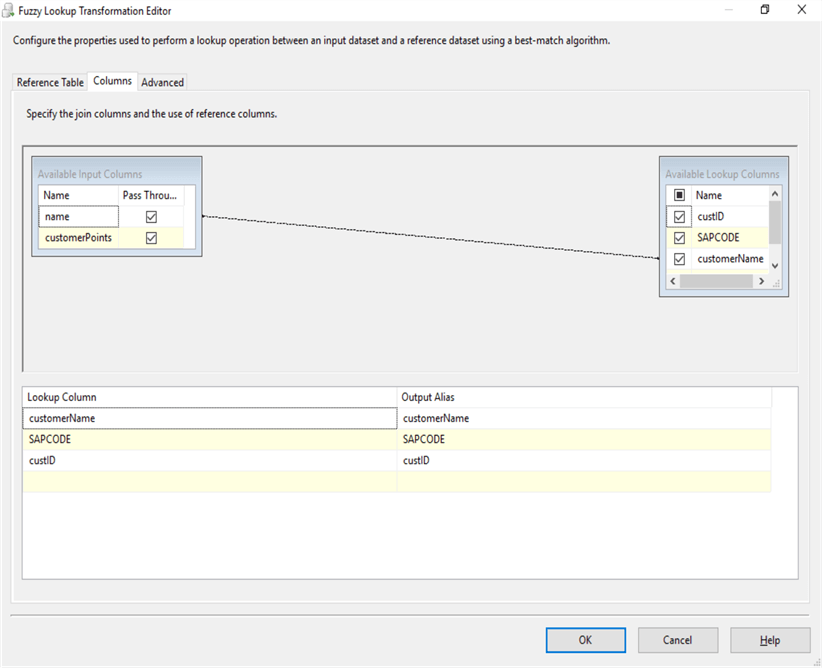Uncheck the customerName lookup column checkbox

pyautogui.click(x=680, y=259)
